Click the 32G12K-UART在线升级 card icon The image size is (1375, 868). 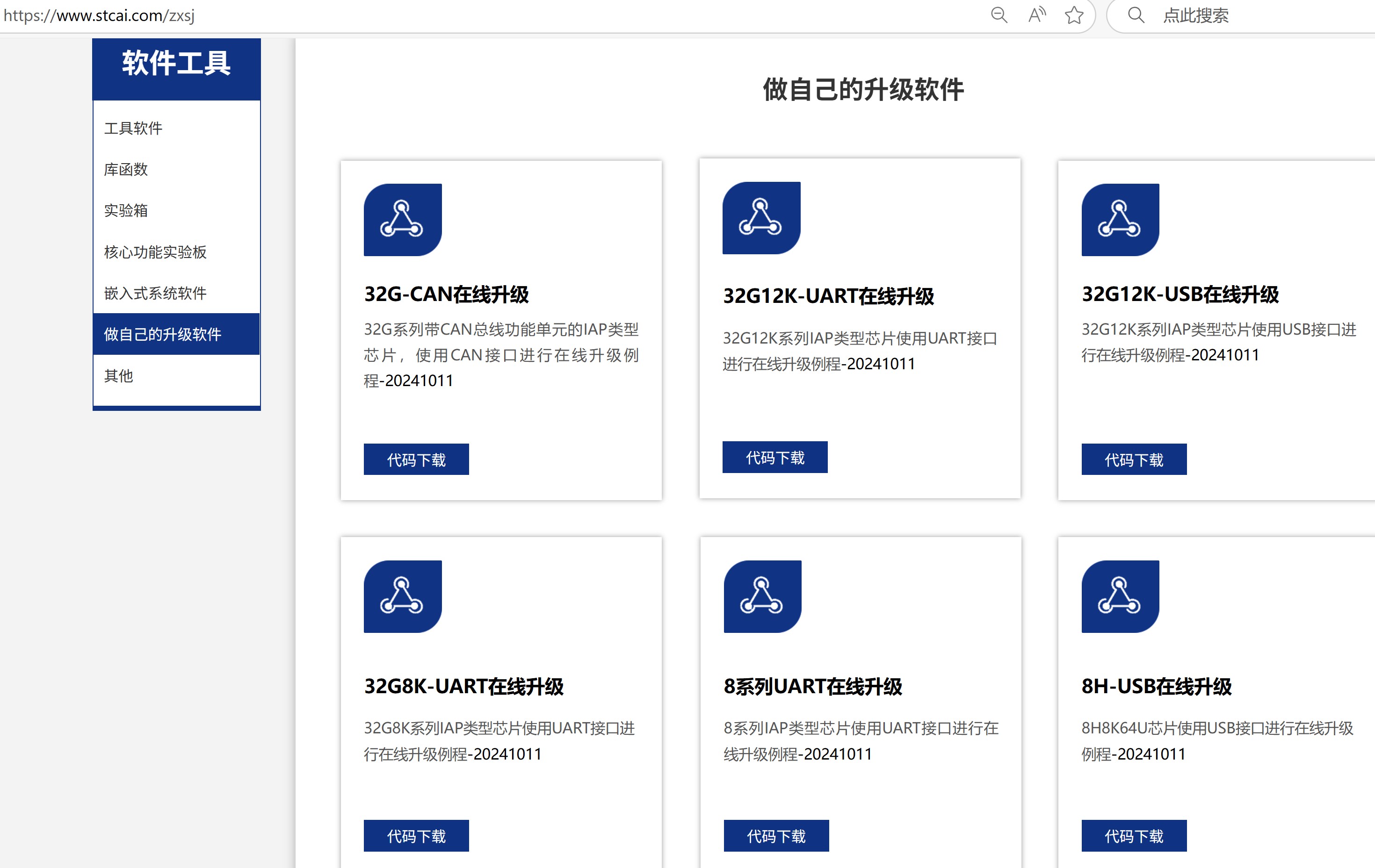761,218
